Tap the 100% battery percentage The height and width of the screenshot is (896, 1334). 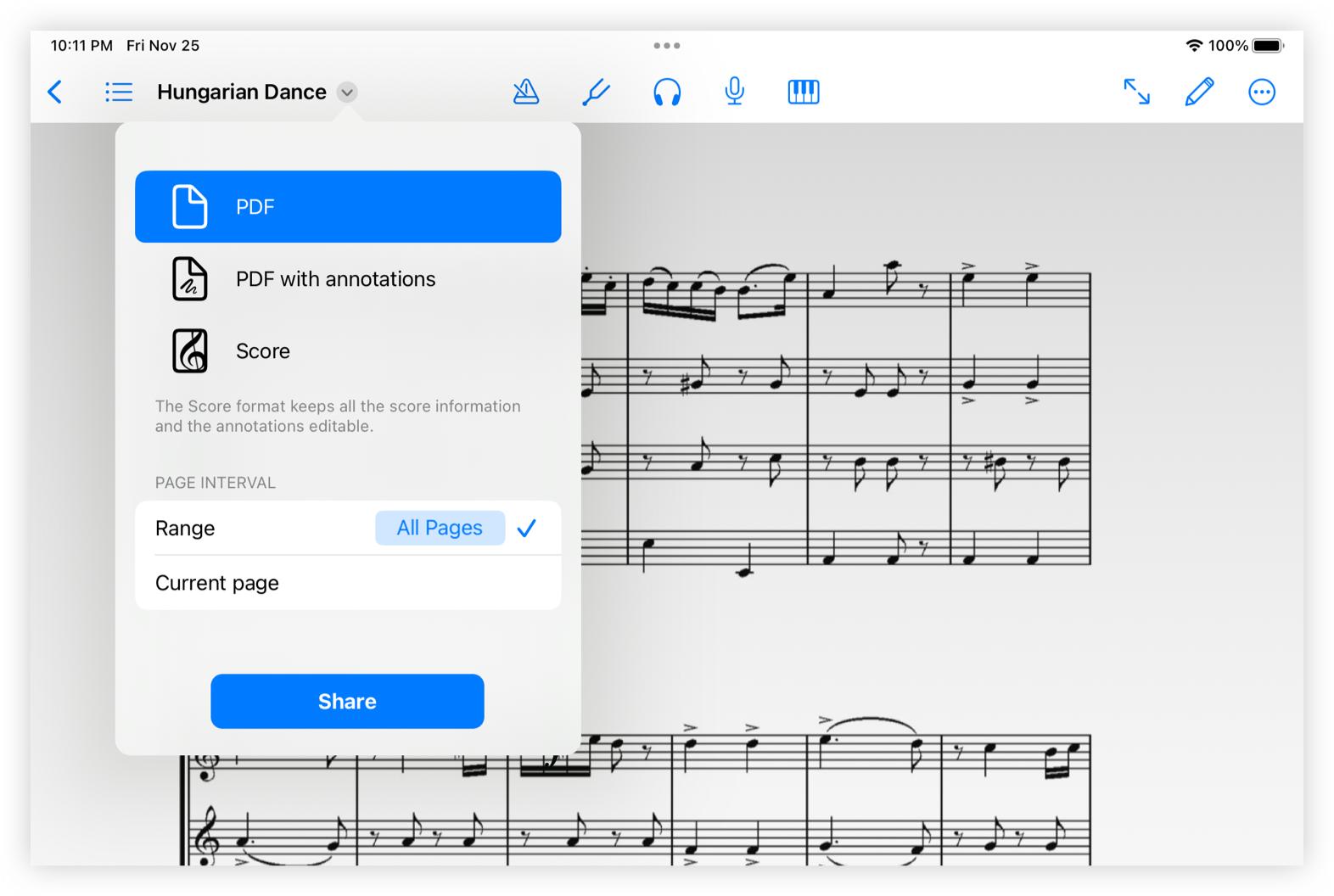[1228, 46]
